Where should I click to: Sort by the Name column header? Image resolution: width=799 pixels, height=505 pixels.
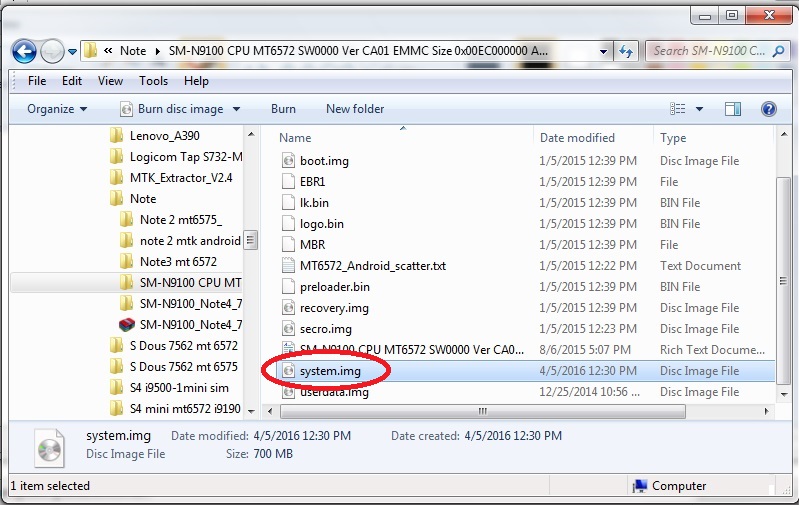pos(296,138)
